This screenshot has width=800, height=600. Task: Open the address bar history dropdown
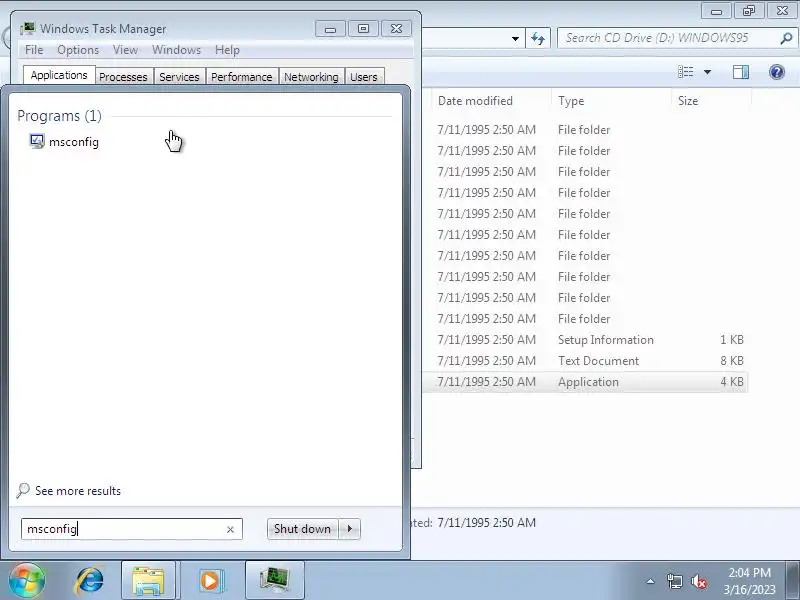coord(515,38)
